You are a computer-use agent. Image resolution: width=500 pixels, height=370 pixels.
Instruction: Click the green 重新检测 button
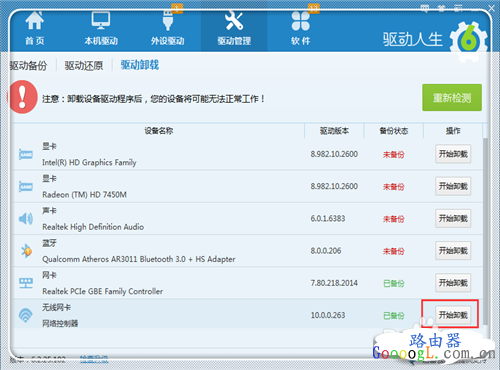452,98
